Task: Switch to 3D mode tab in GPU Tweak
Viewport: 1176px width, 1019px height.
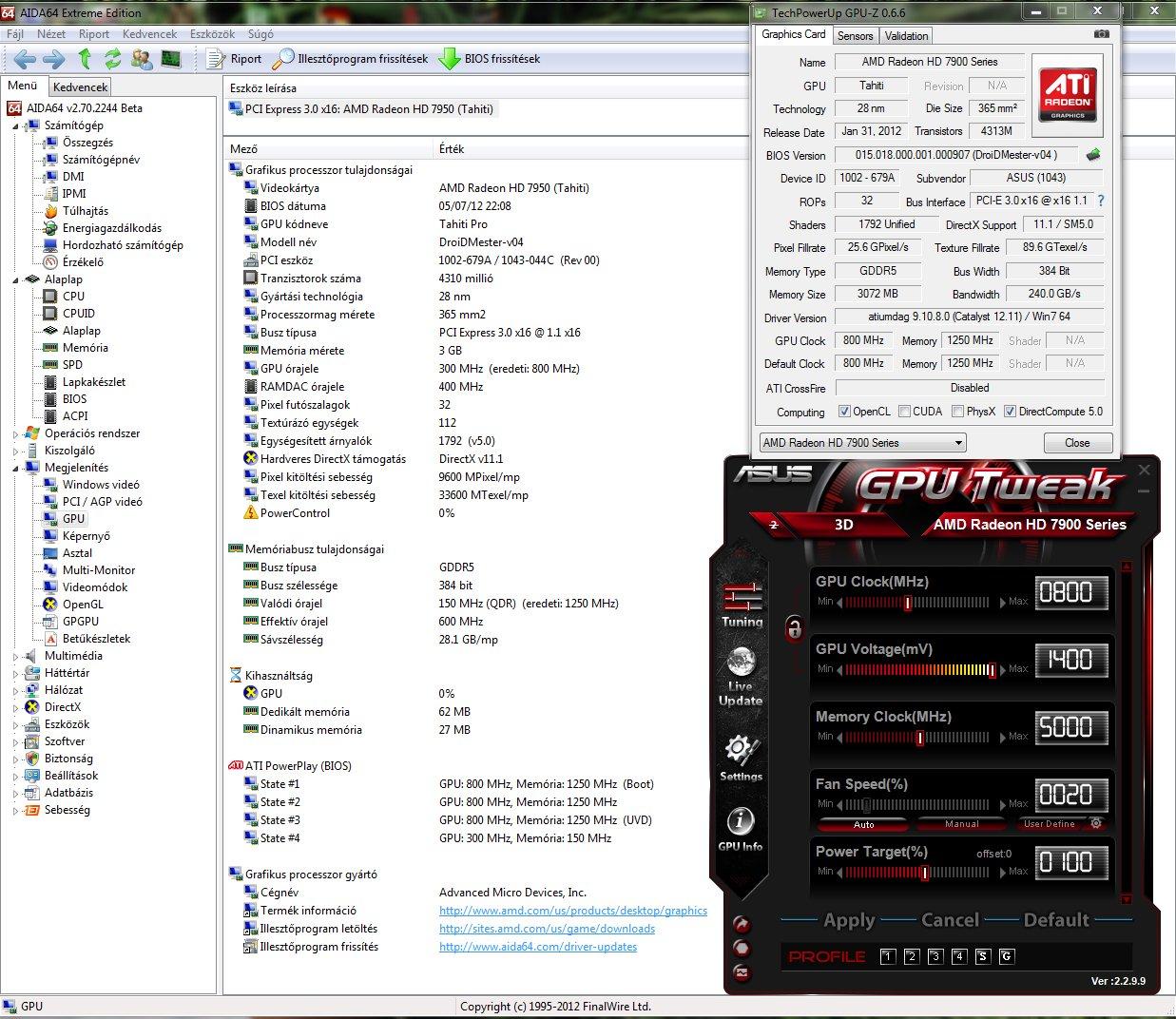Action: (x=843, y=525)
